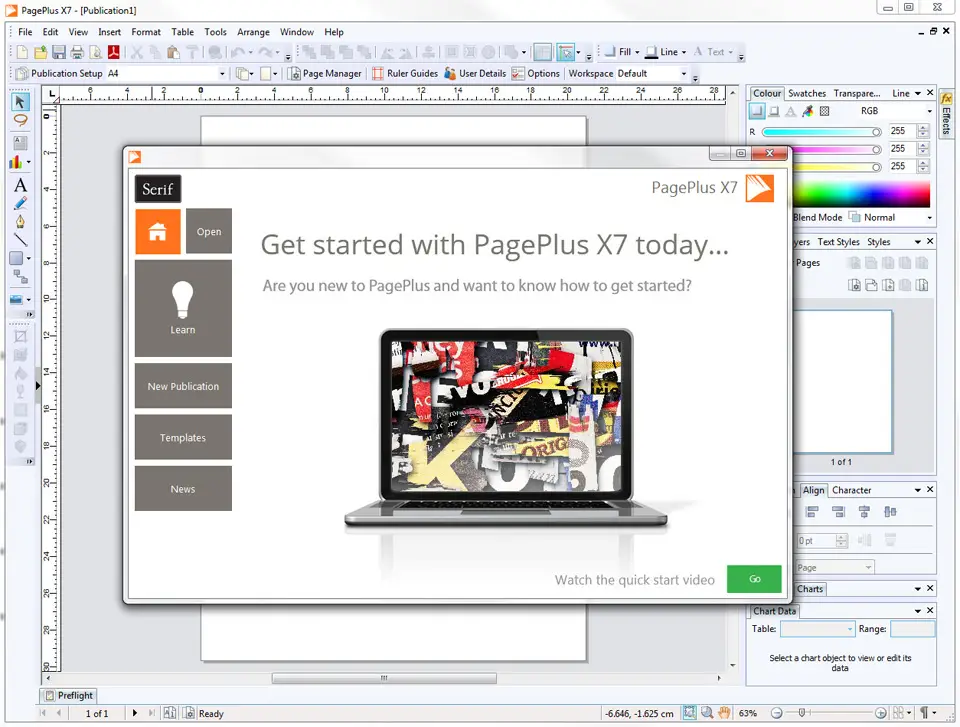Screen dimensions: 960x727
Task: Click the colour picker eyedropper icon
Action: click(x=808, y=111)
